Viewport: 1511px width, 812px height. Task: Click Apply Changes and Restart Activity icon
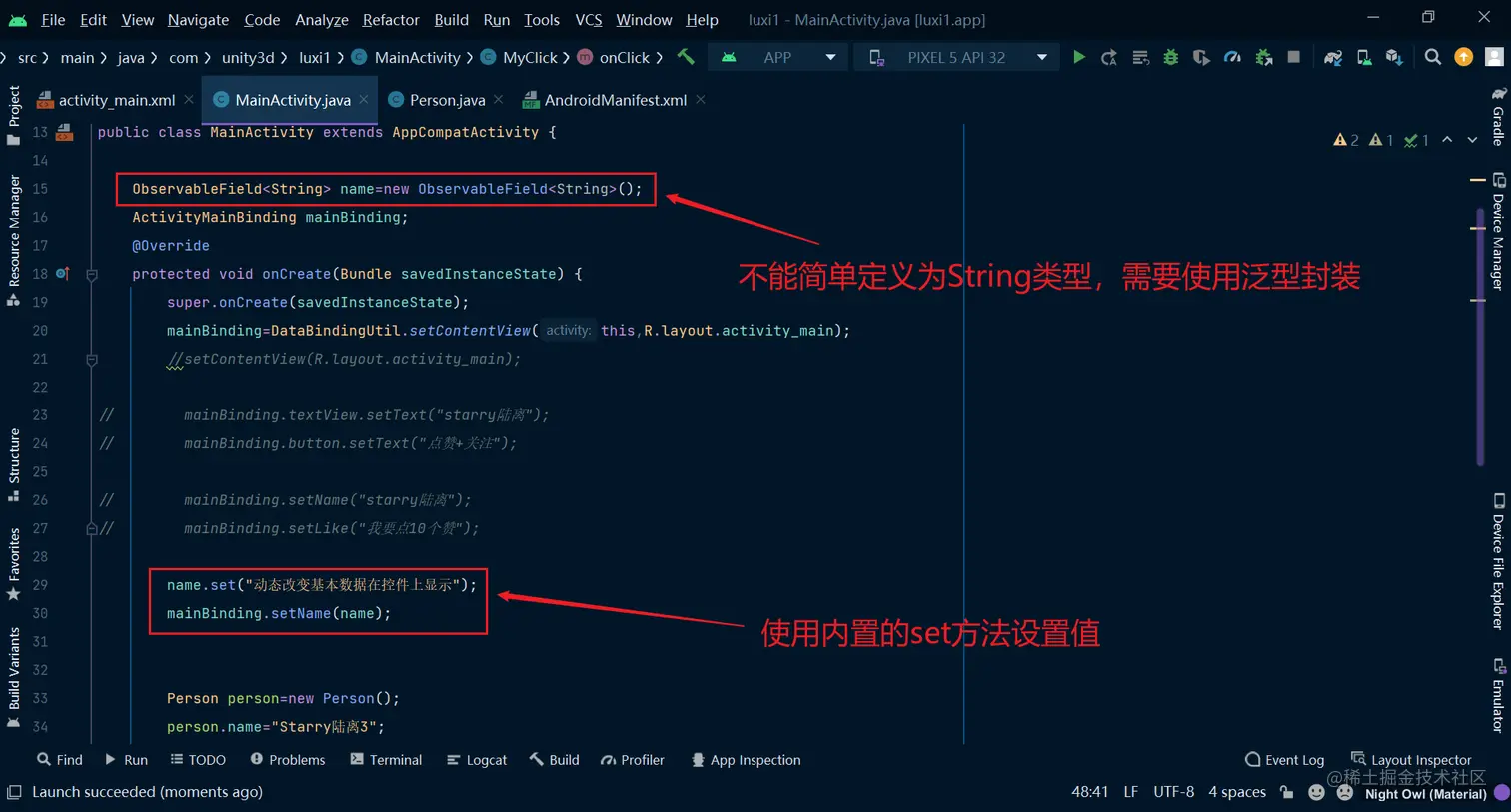1109,58
